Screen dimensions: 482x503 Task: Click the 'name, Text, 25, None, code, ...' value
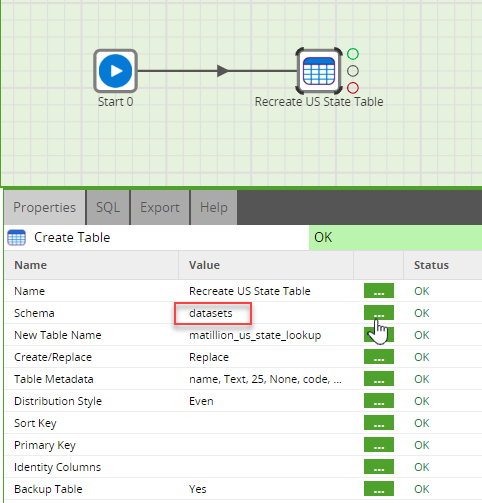pyautogui.click(x=265, y=379)
